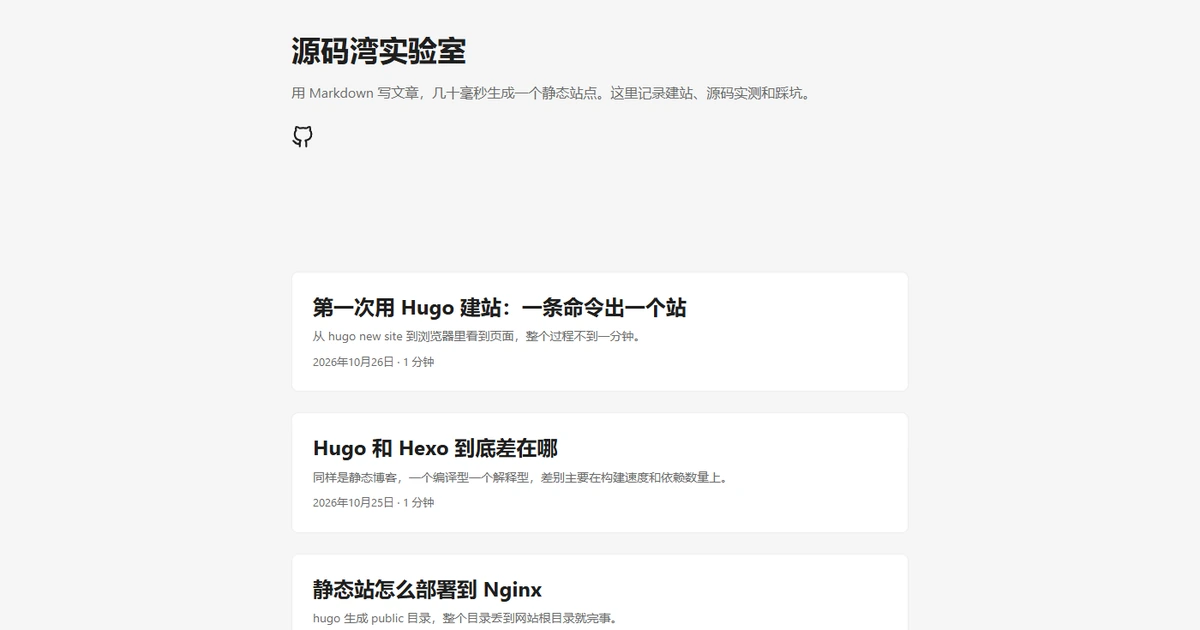Open the GitHub profile icon link

click(x=303, y=137)
